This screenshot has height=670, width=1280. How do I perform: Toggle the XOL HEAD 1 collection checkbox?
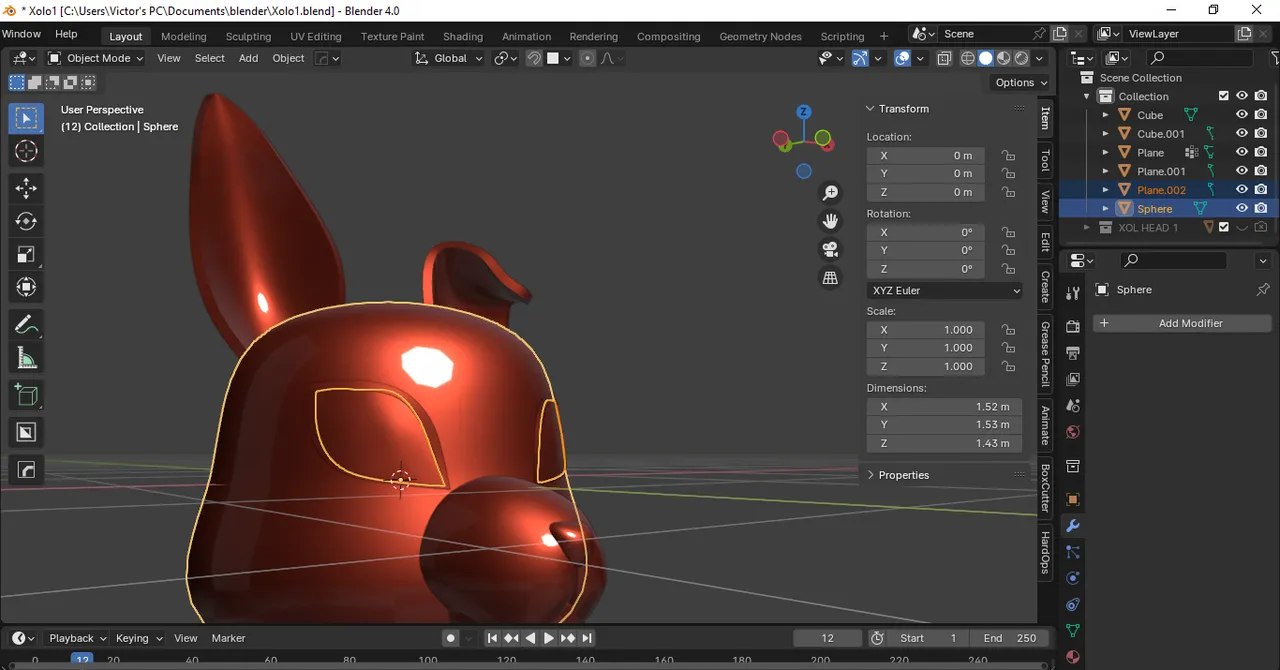[1223, 228]
